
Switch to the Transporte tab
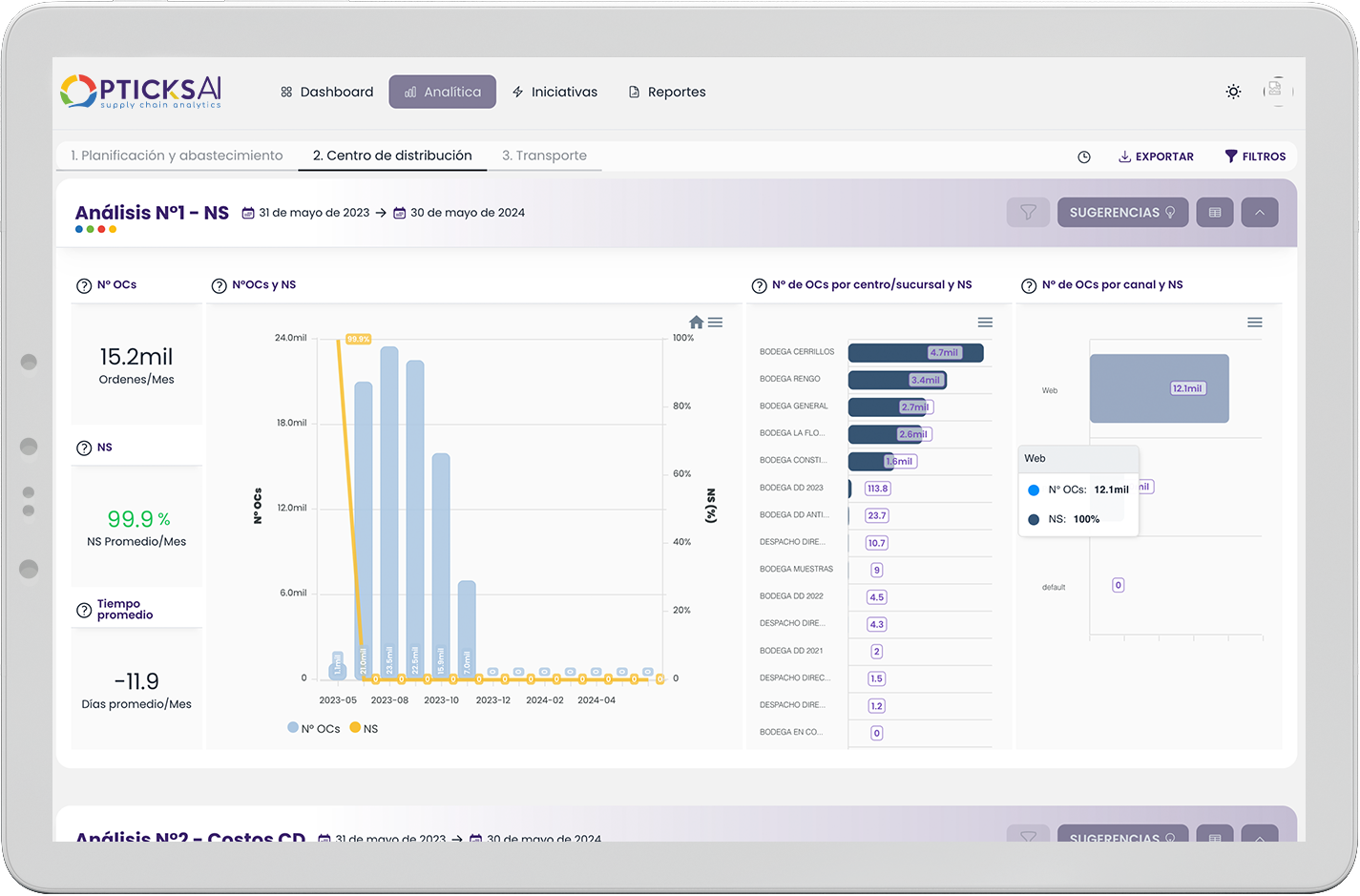click(544, 156)
